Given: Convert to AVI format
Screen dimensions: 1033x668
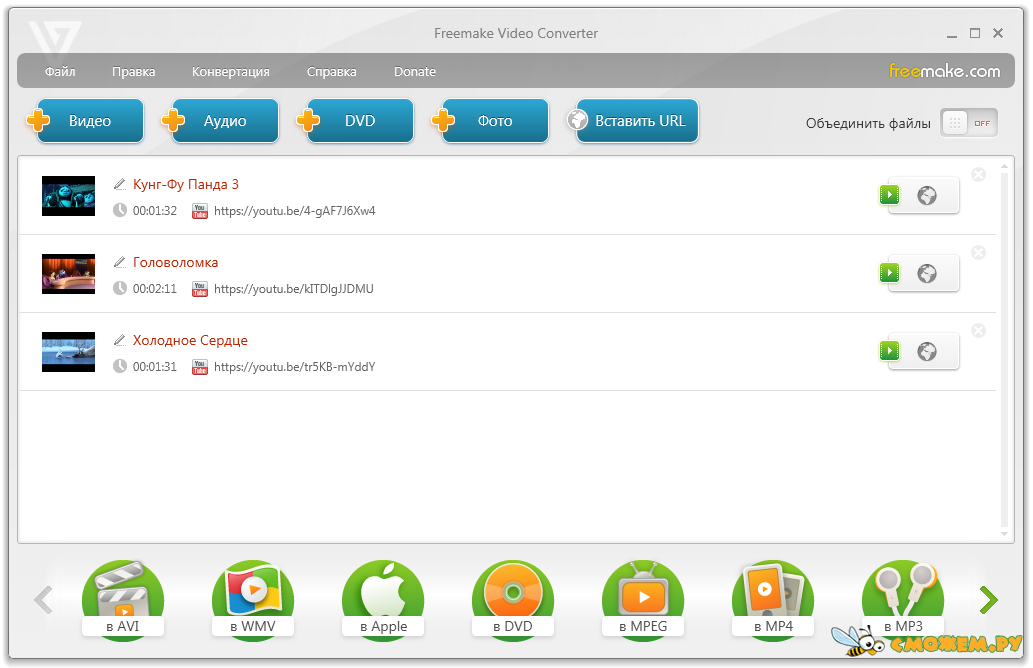Looking at the screenshot, I should [123, 599].
